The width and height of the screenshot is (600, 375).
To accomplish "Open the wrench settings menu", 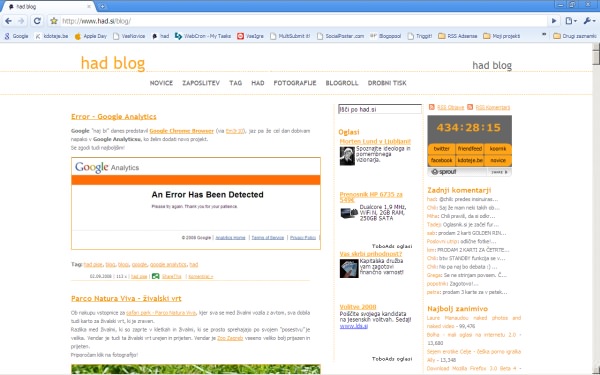I will coord(589,21).
